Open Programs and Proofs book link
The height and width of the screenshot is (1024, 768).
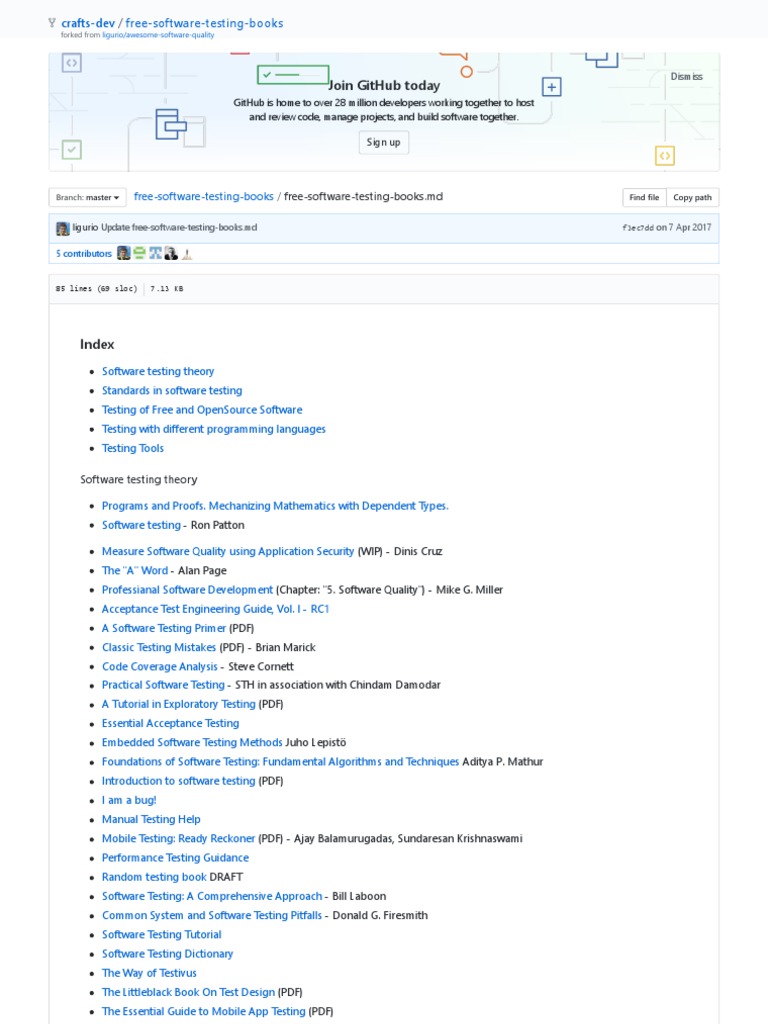(275, 505)
